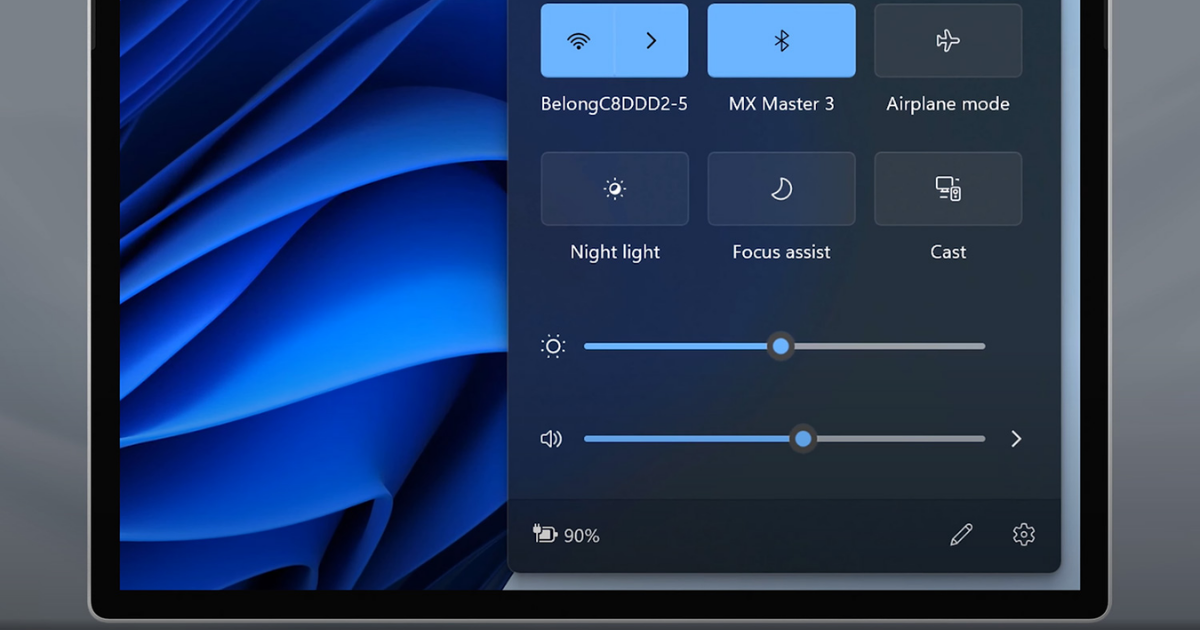Viewport: 1200px width, 630px height.
Task: Click the Night light label
Action: [x=615, y=252]
